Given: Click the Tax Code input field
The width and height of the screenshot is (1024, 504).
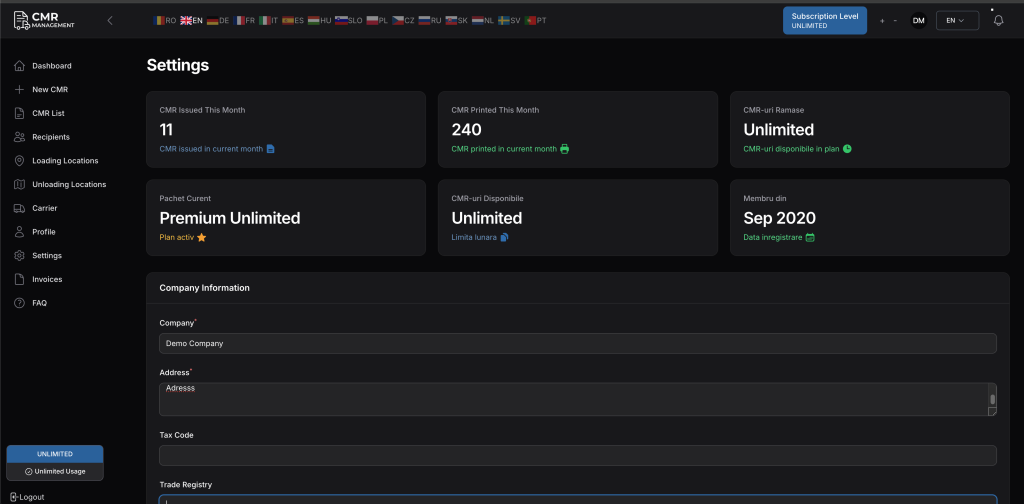Looking at the screenshot, I should (578, 456).
